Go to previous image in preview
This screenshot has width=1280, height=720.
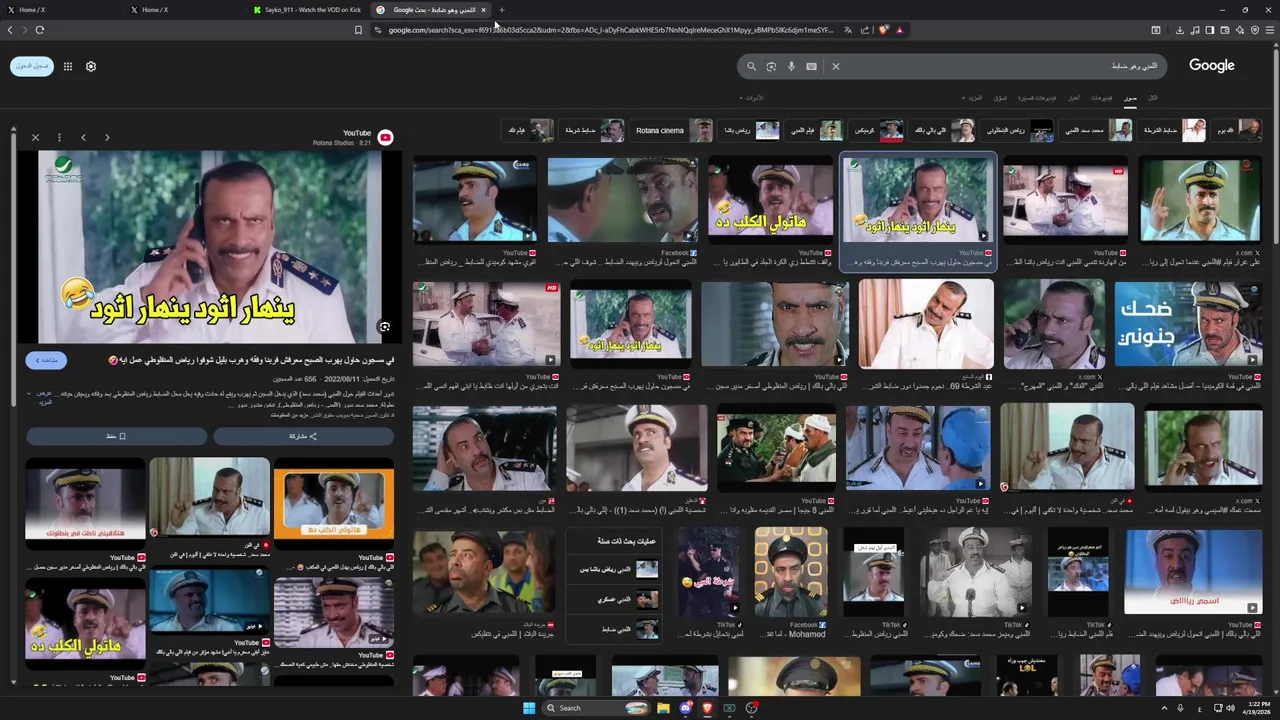click(x=83, y=137)
